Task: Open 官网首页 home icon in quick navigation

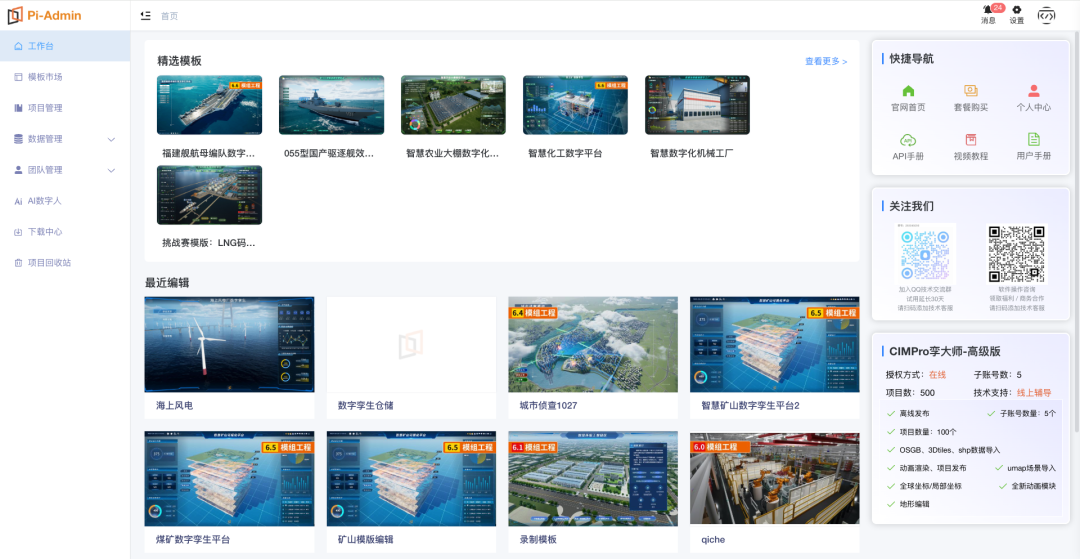Action: (x=908, y=91)
